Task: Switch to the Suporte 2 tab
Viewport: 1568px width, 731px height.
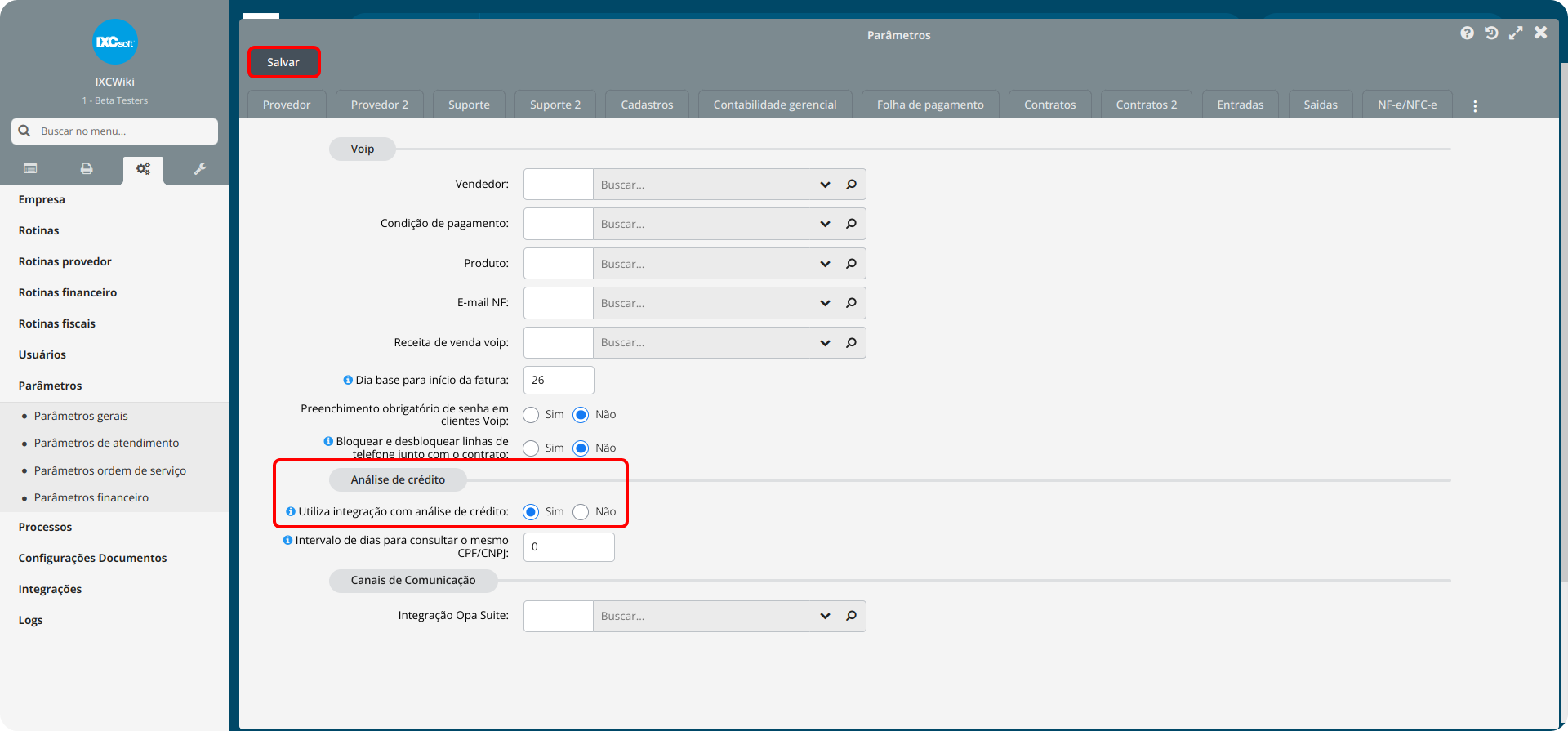Action: 555,105
